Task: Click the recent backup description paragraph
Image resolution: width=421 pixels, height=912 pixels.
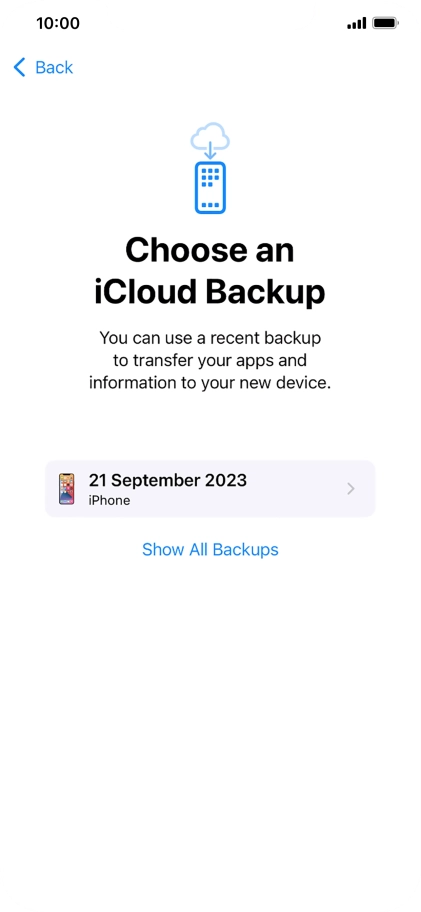Action: [x=210, y=361]
